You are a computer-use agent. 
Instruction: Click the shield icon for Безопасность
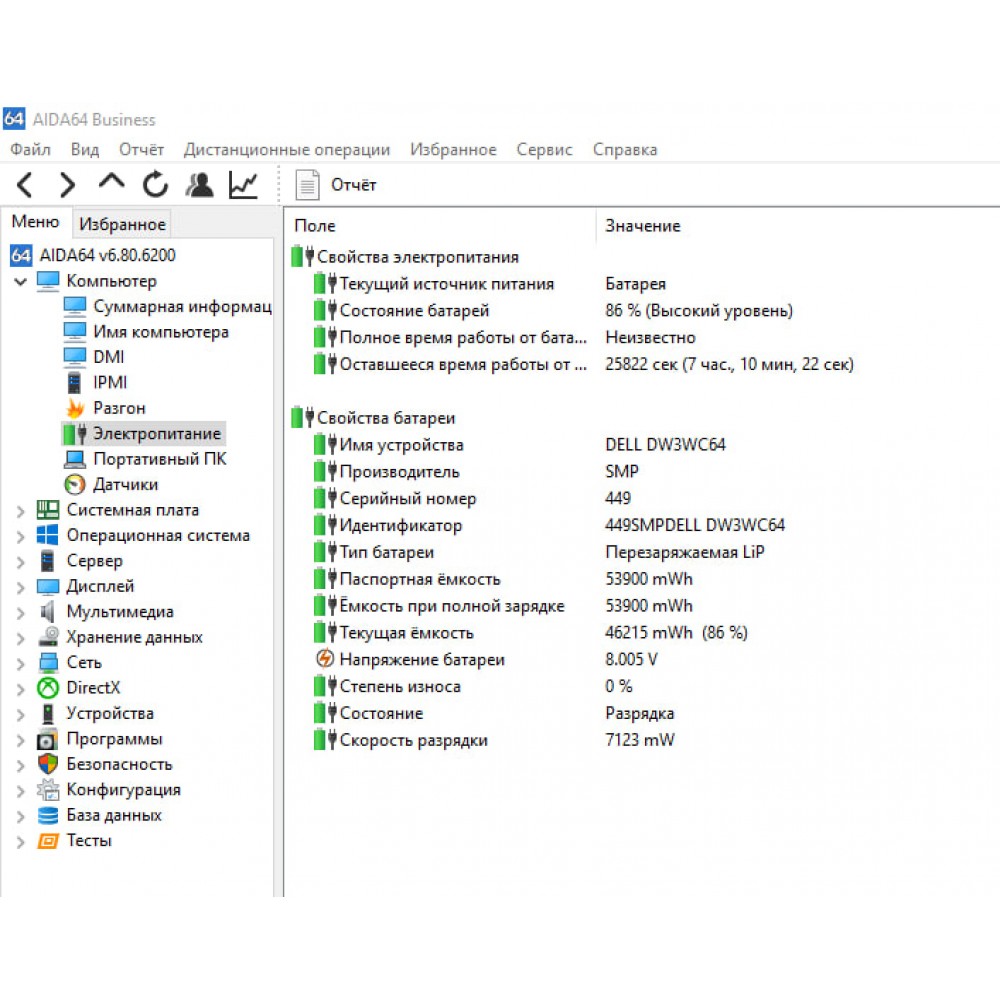48,764
